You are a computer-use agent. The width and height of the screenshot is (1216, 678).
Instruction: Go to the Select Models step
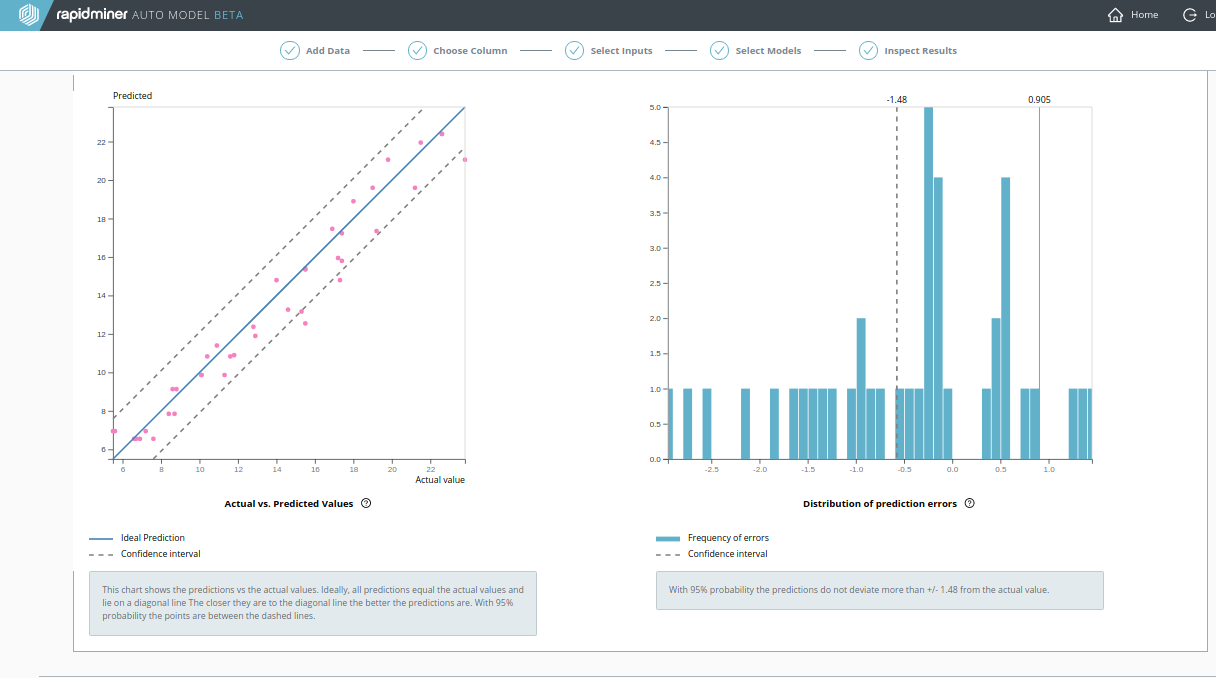tap(767, 51)
